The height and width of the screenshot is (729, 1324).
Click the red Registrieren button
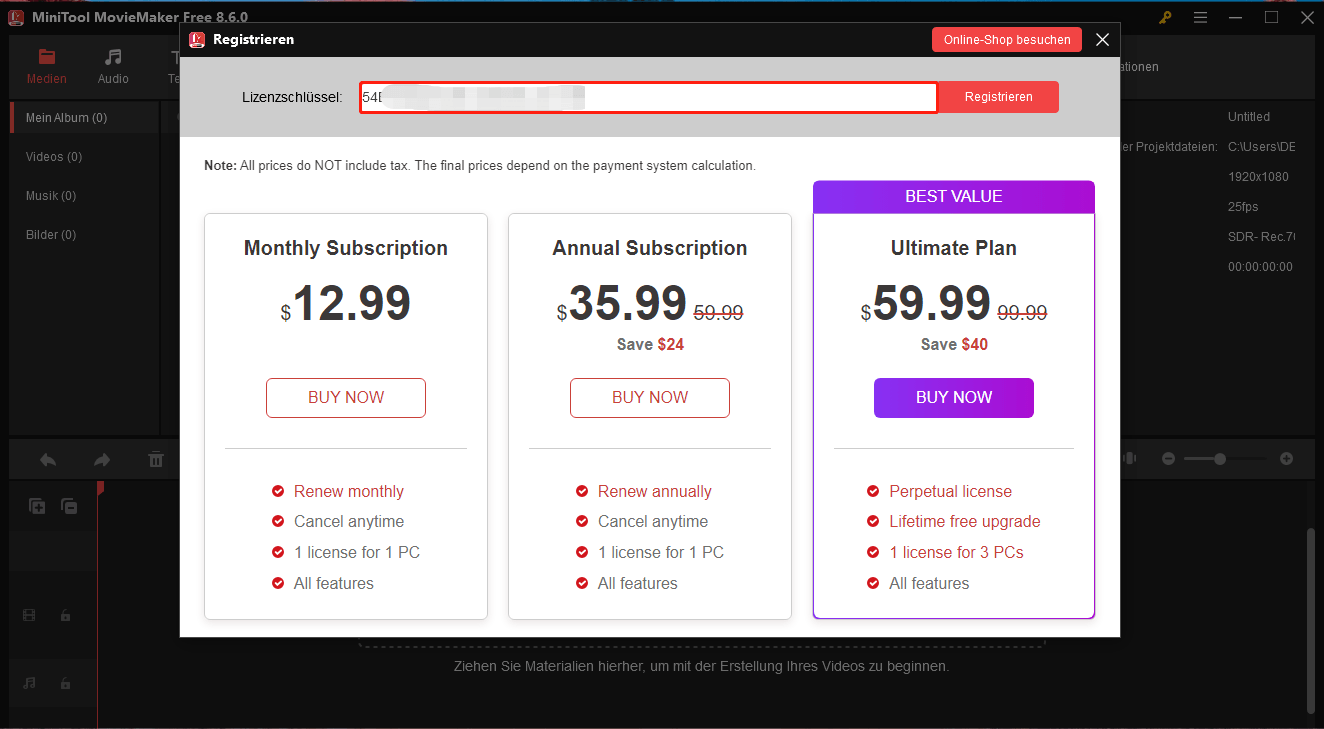point(999,97)
